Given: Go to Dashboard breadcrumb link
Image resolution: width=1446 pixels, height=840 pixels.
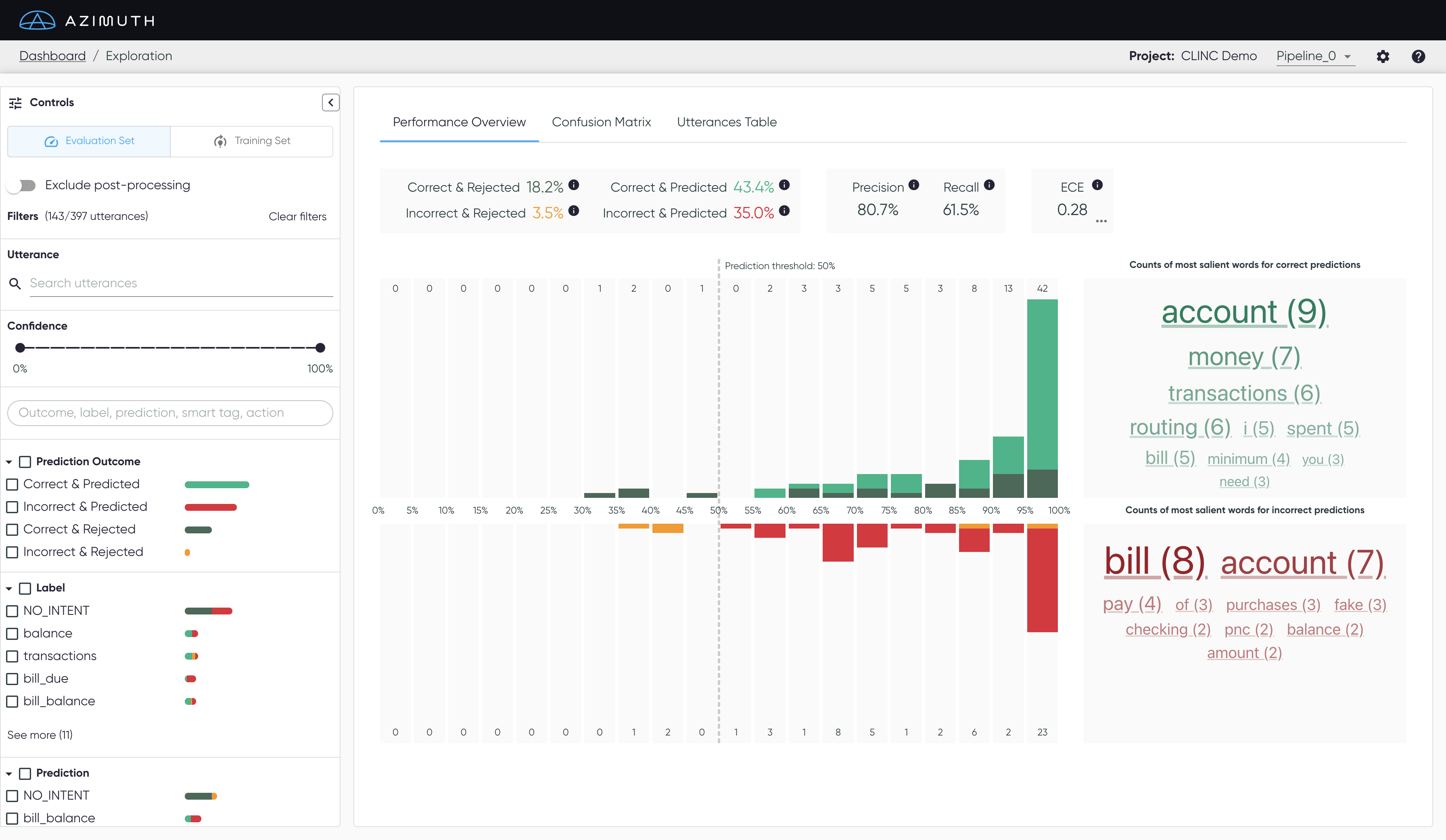Looking at the screenshot, I should [x=52, y=56].
